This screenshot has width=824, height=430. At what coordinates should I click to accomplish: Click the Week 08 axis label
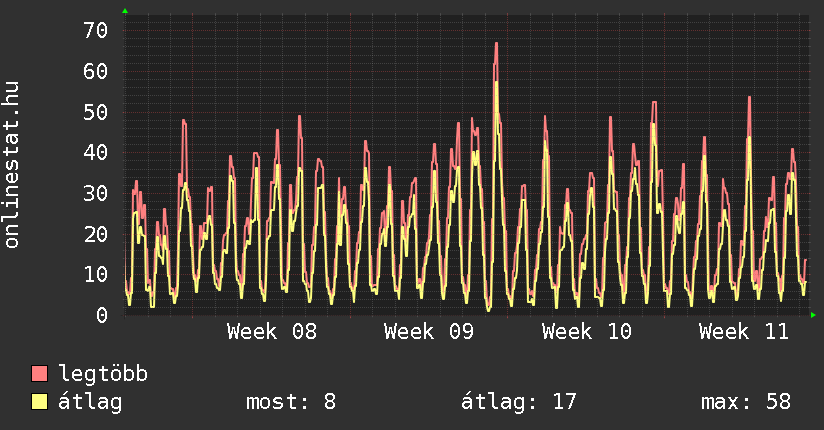click(272, 332)
